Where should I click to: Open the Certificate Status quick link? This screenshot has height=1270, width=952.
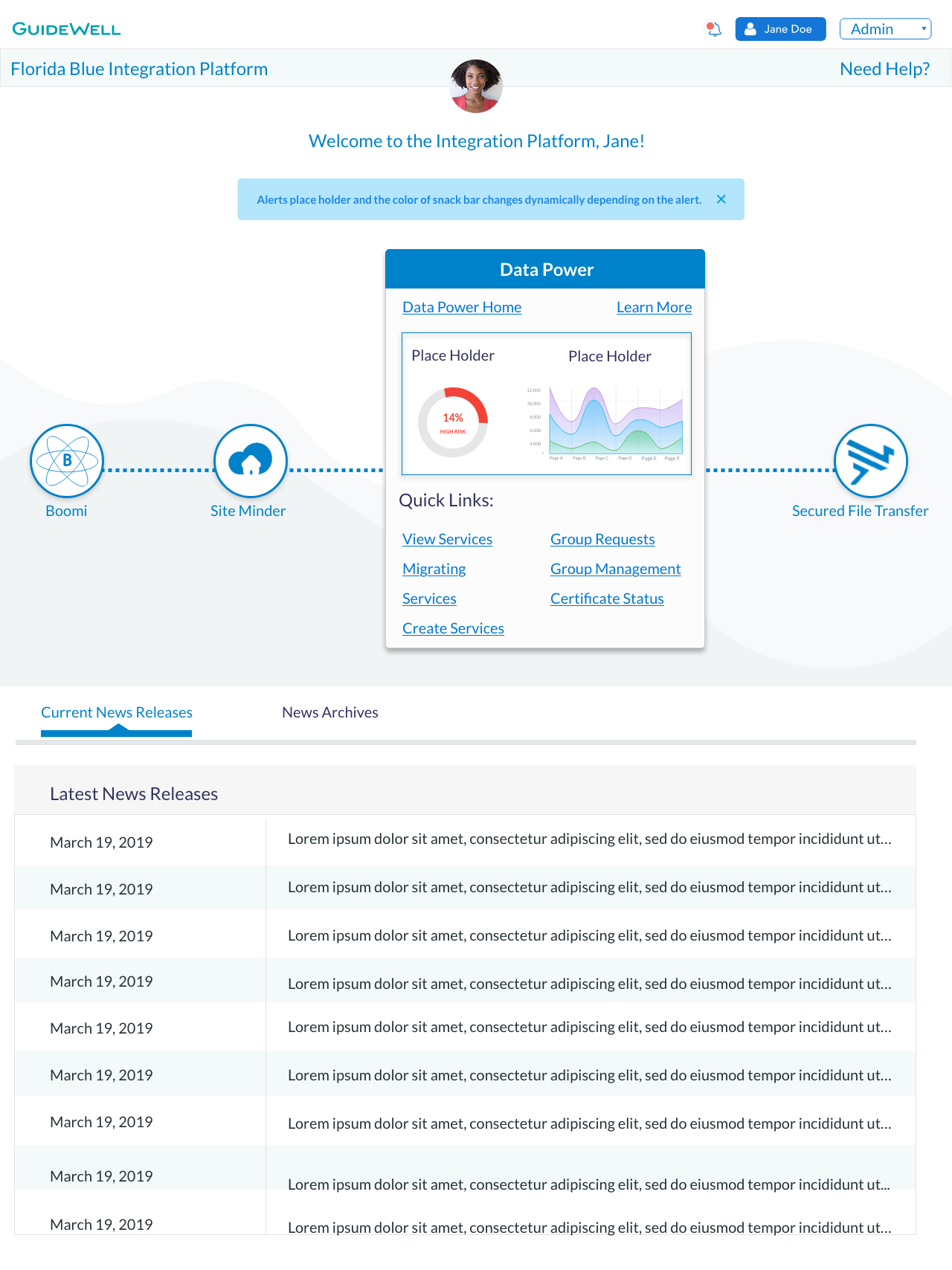pyautogui.click(x=607, y=599)
